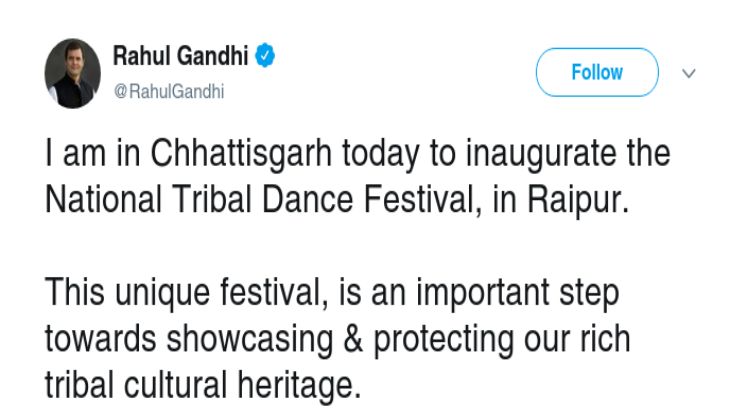Click the phrase National Tribal Dance Festival
730x419 pixels.
263,200
